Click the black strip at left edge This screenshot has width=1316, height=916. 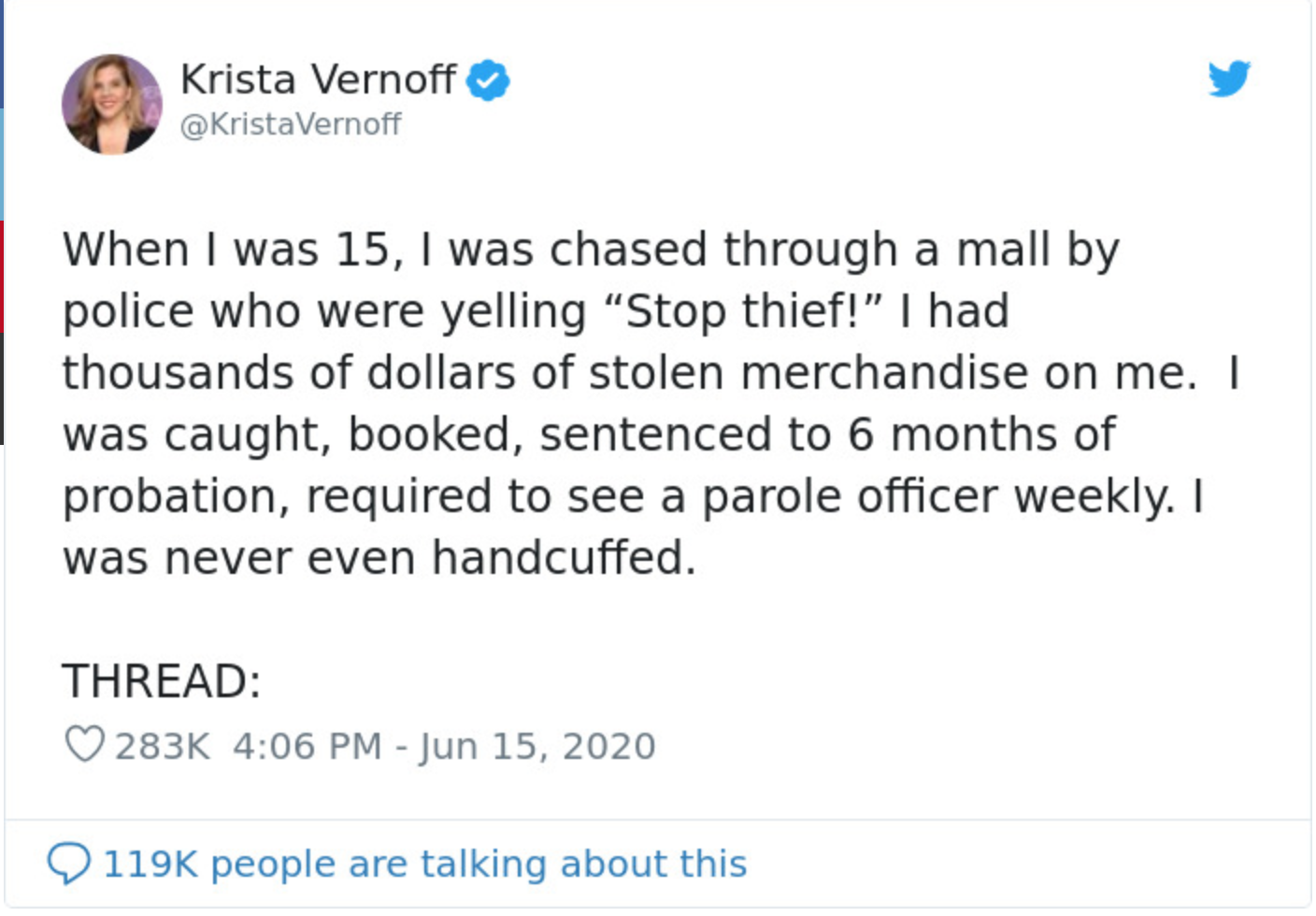coord(2,388)
